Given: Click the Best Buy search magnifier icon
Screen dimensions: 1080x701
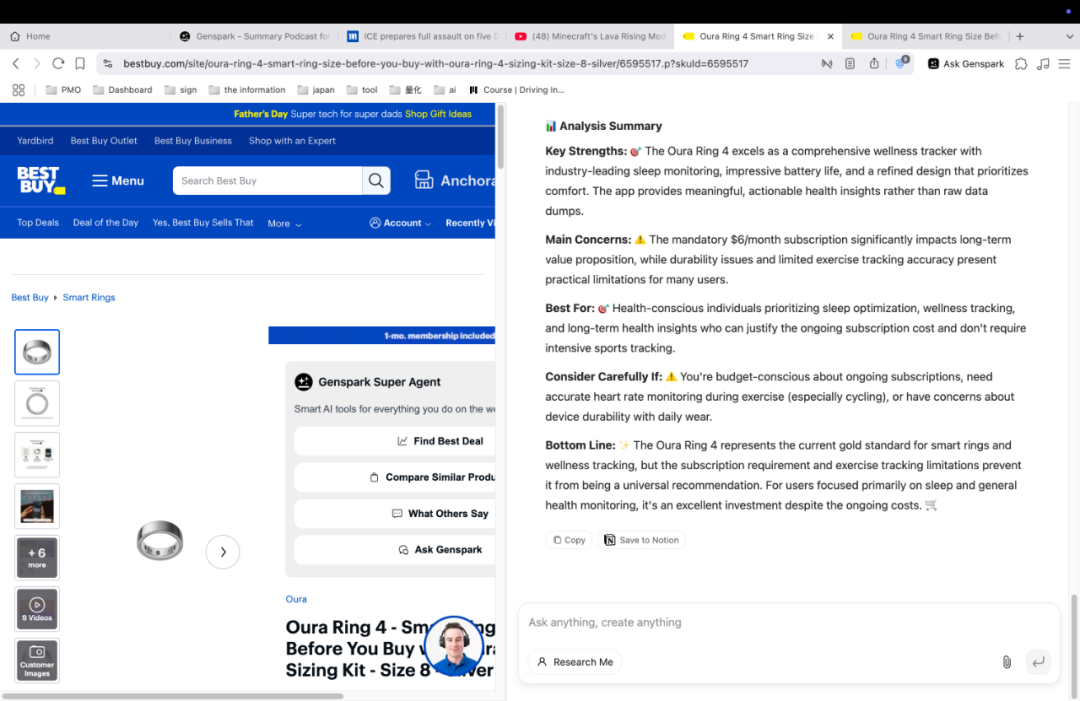Looking at the screenshot, I should tap(376, 181).
